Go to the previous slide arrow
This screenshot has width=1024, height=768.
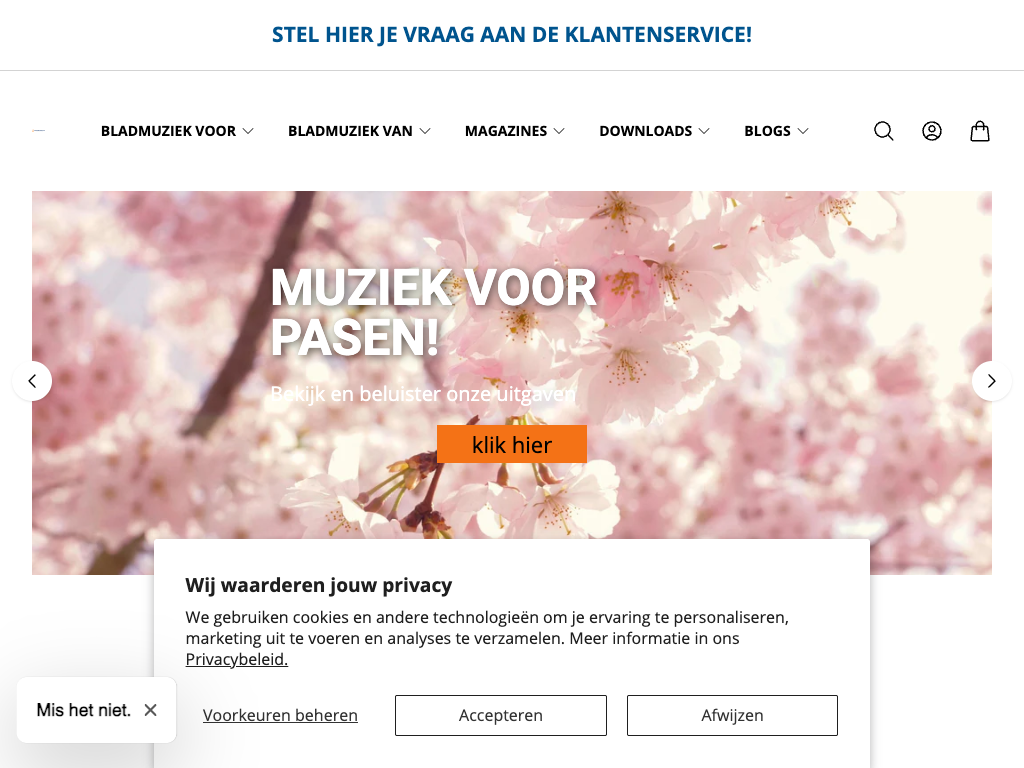tap(32, 381)
